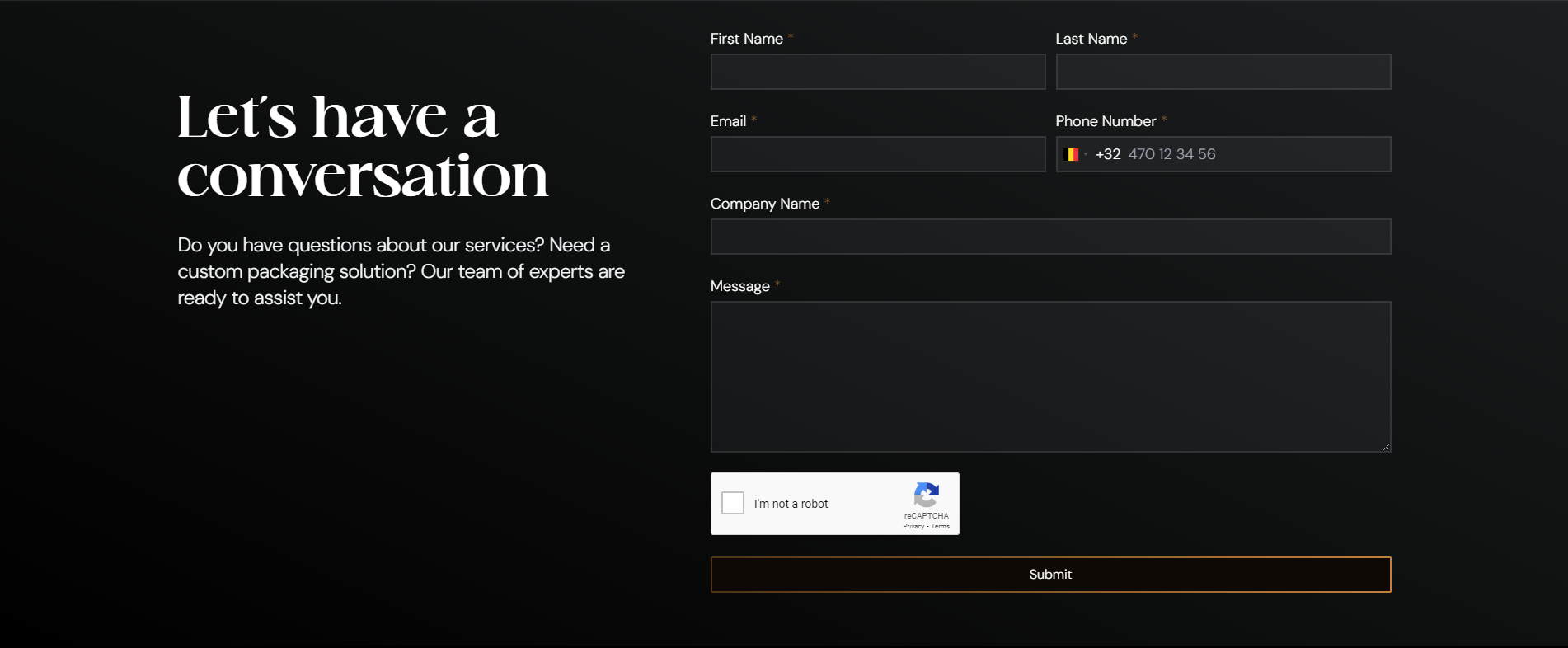Open the country code dropdown arrow

[1086, 154]
